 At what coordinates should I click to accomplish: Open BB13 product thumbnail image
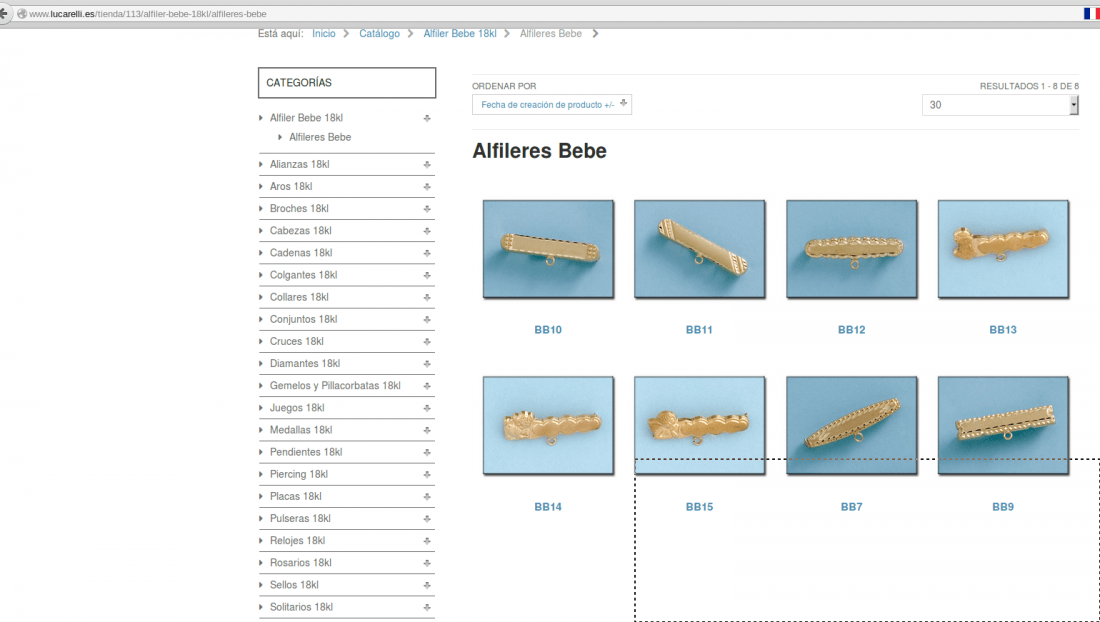pyautogui.click(x=1003, y=250)
